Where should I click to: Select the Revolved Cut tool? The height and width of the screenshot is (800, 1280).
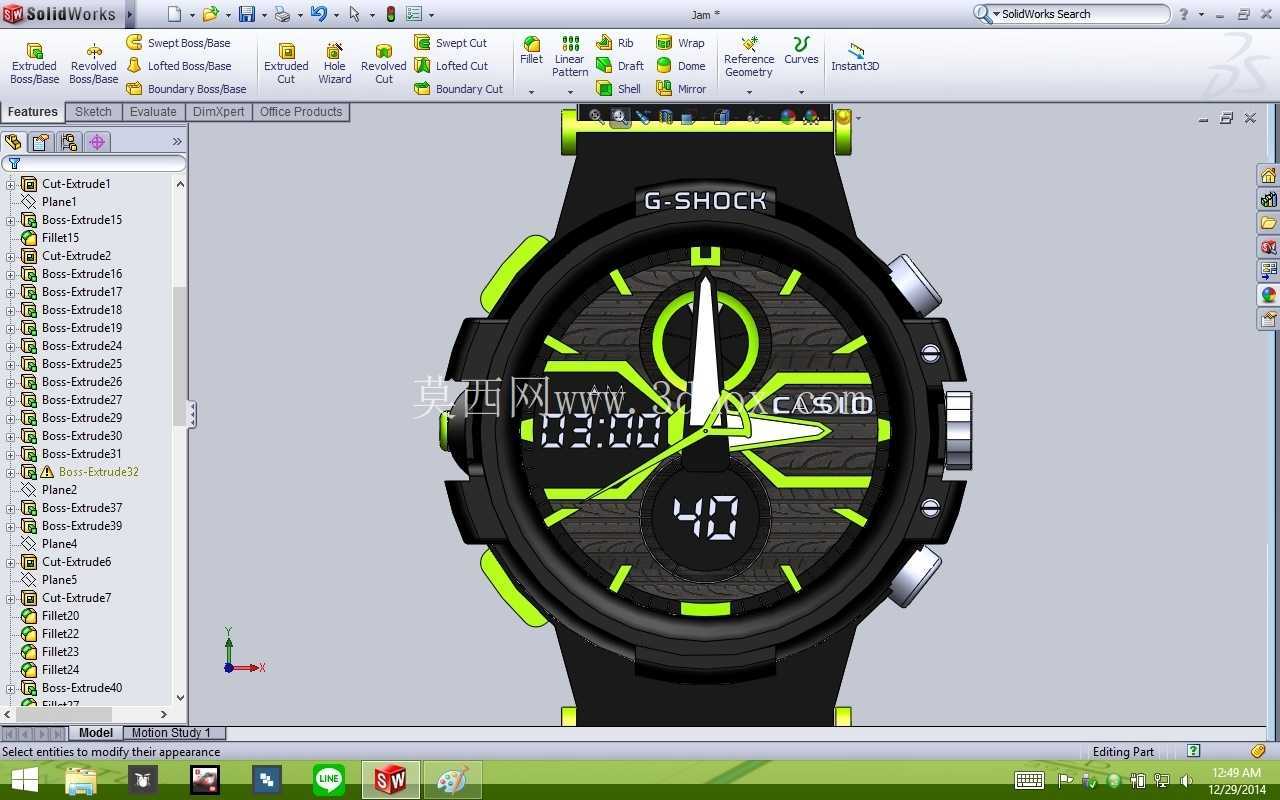(x=384, y=64)
